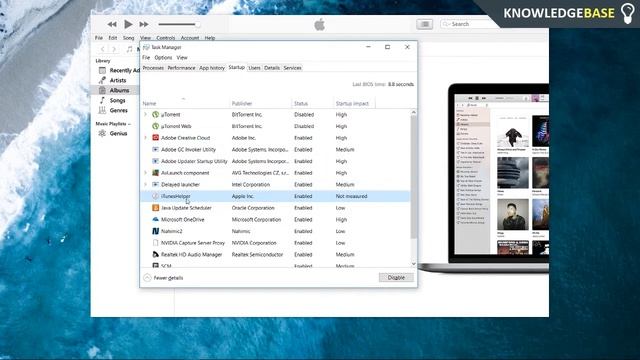Click the iTunes Search field
This screenshot has width=640, height=360.
tap(469, 24)
